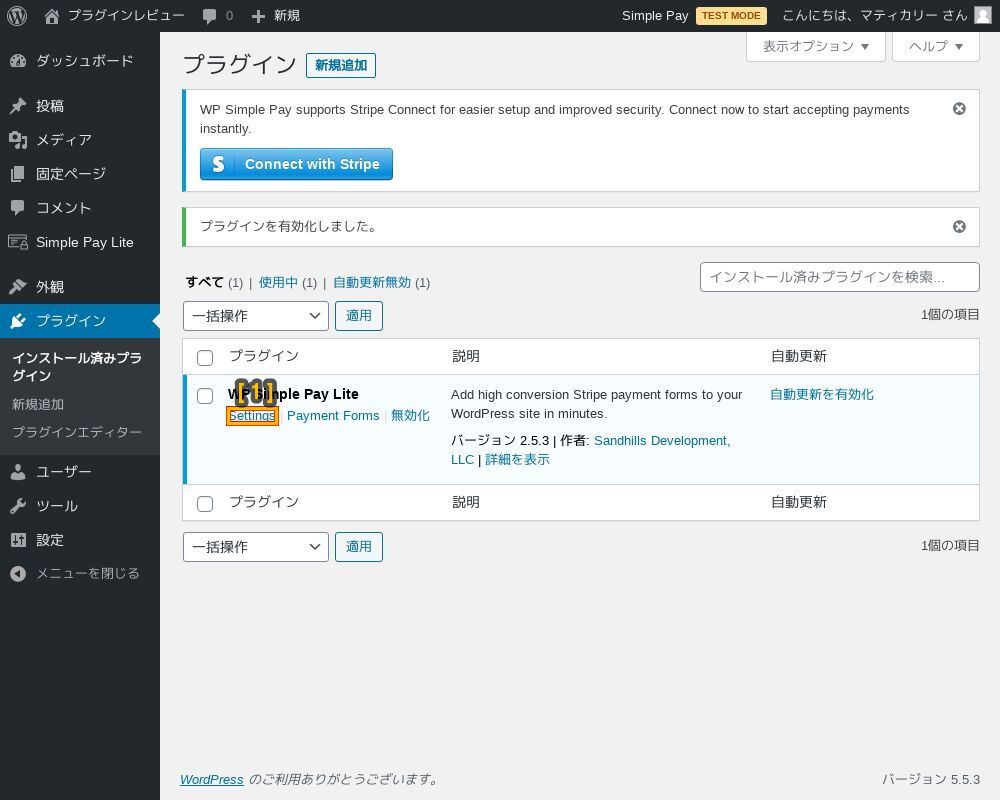Expand the ヘルプ panel
This screenshot has width=1000, height=800.
(x=936, y=46)
